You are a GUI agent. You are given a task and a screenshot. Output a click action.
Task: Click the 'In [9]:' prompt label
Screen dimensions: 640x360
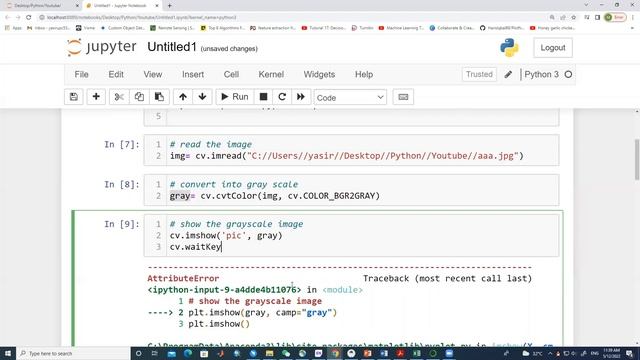pyautogui.click(x=122, y=224)
